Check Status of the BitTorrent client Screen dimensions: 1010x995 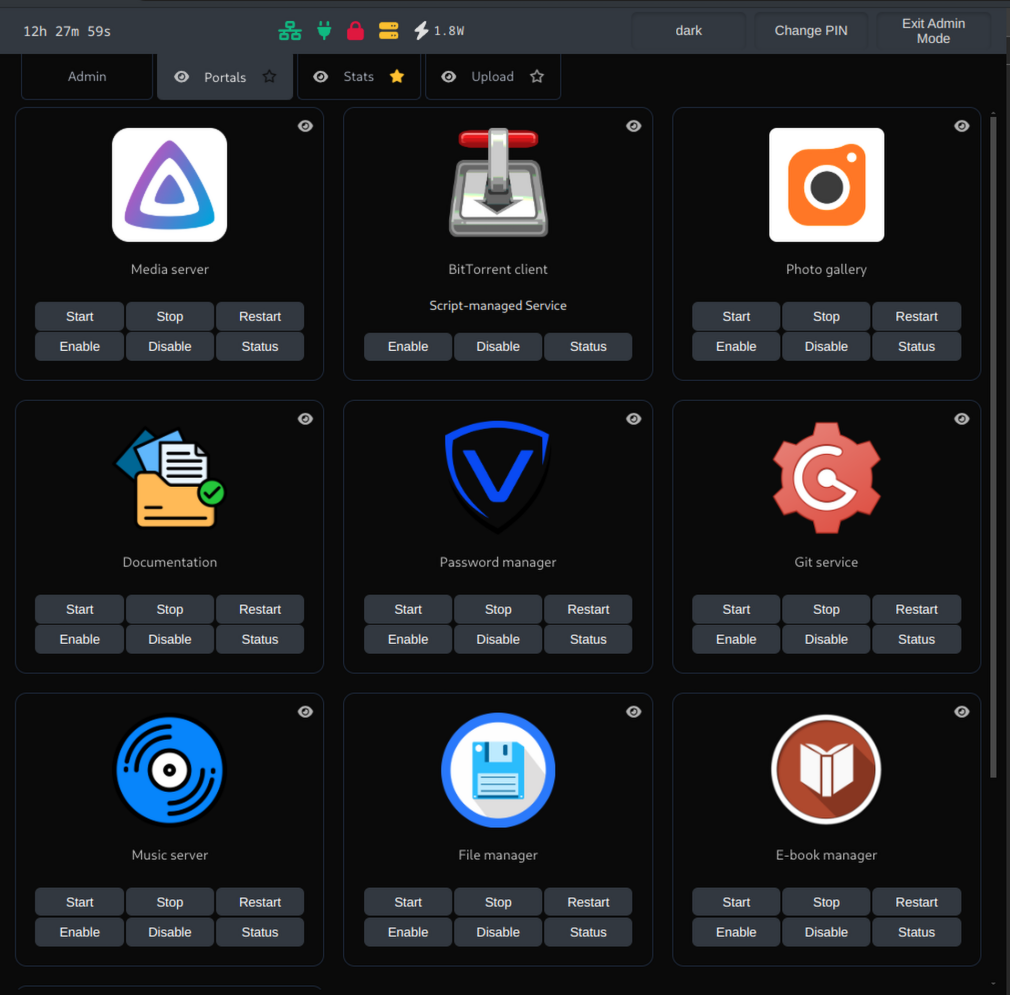(588, 346)
